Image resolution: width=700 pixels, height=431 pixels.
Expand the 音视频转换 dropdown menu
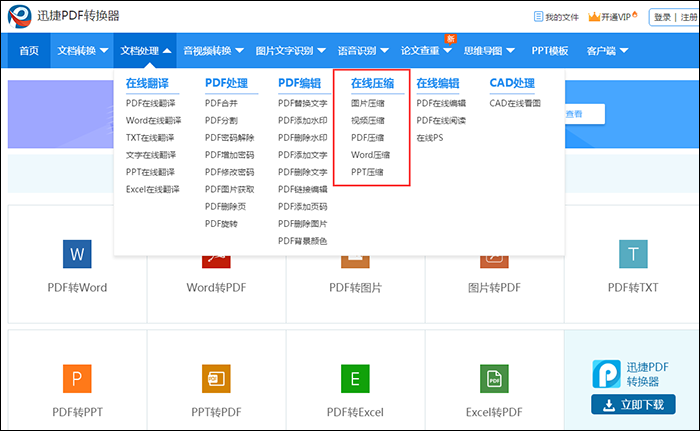pyautogui.click(x=213, y=50)
